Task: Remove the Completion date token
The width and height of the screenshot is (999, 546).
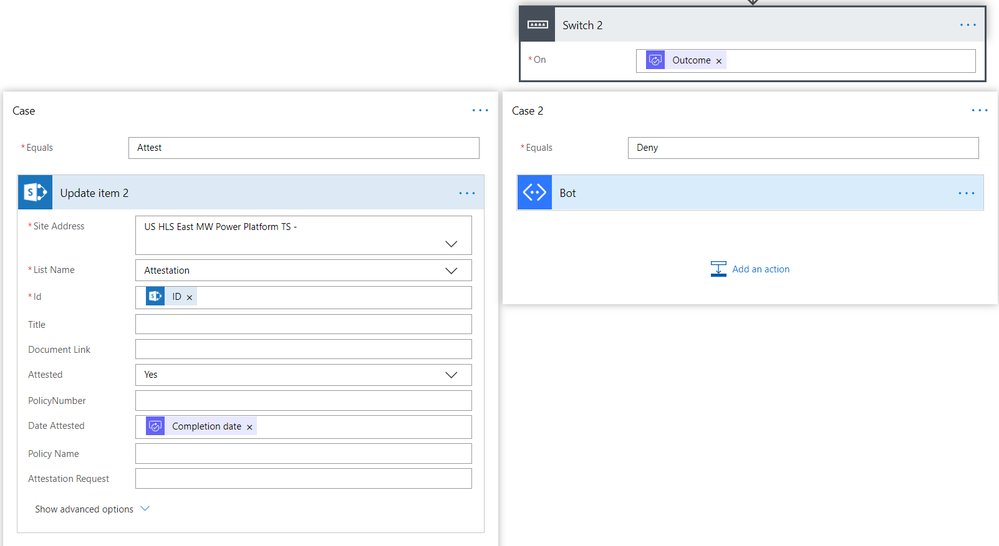Action: point(249,427)
